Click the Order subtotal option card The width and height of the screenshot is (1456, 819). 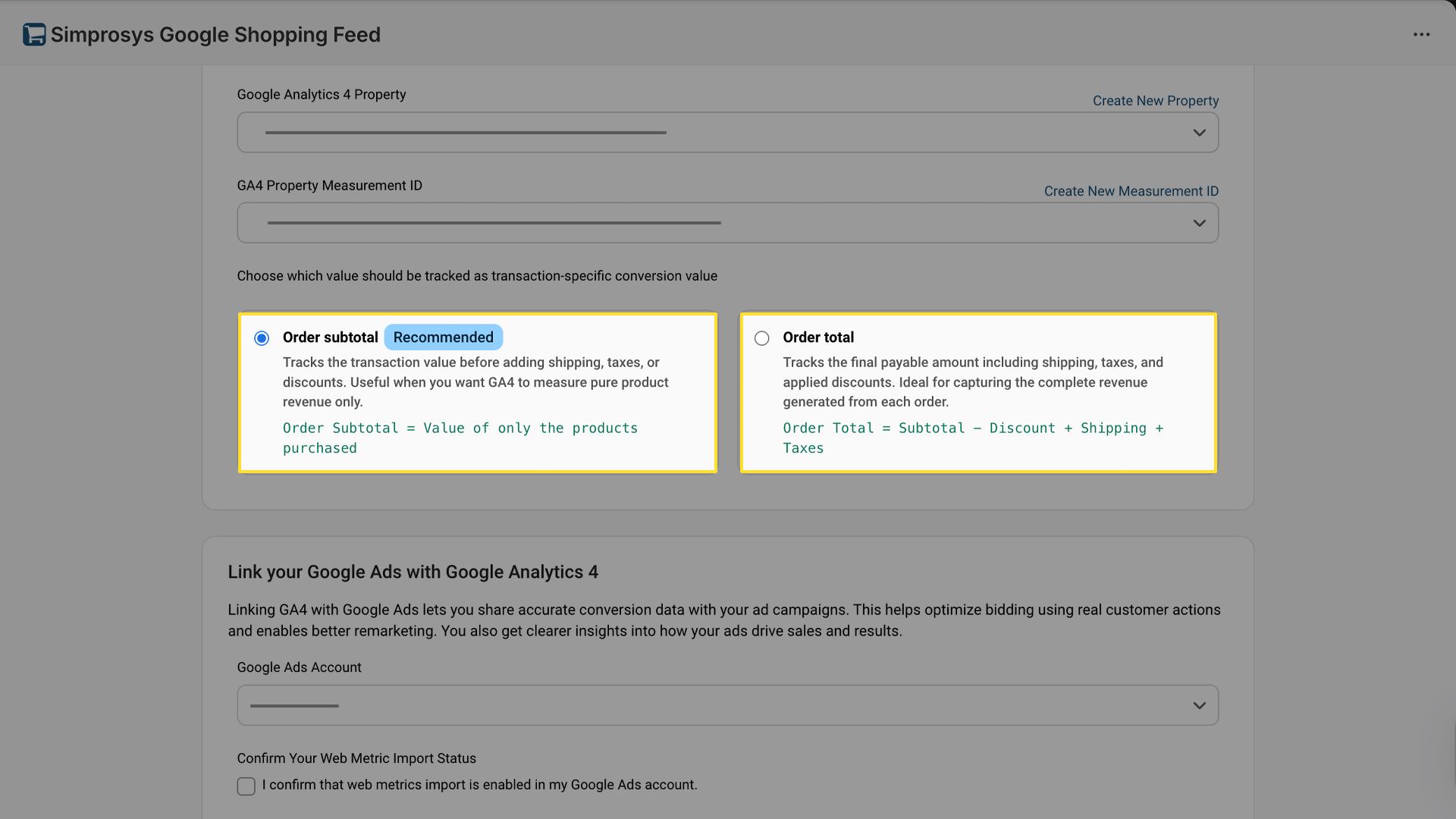pos(477,392)
